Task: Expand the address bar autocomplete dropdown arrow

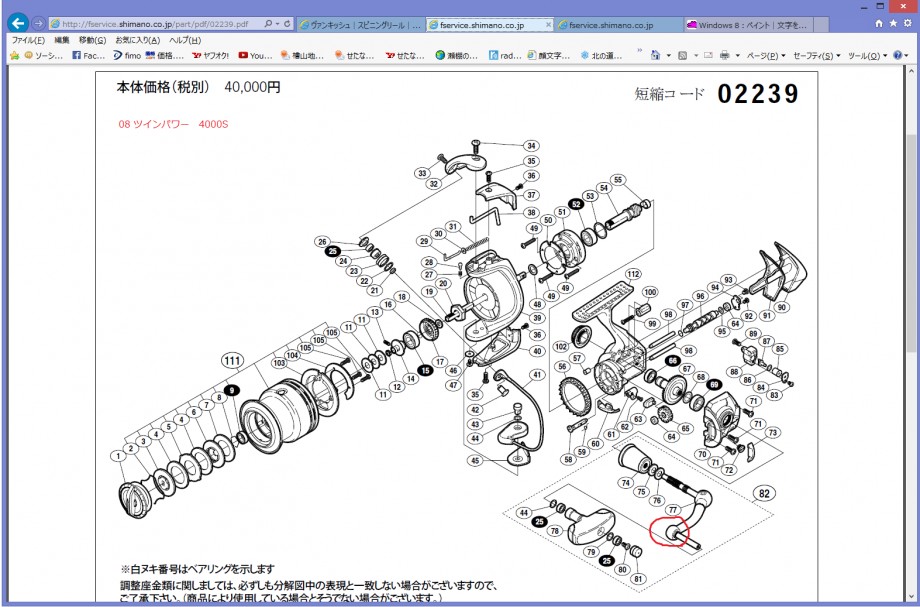Action: click(x=277, y=24)
